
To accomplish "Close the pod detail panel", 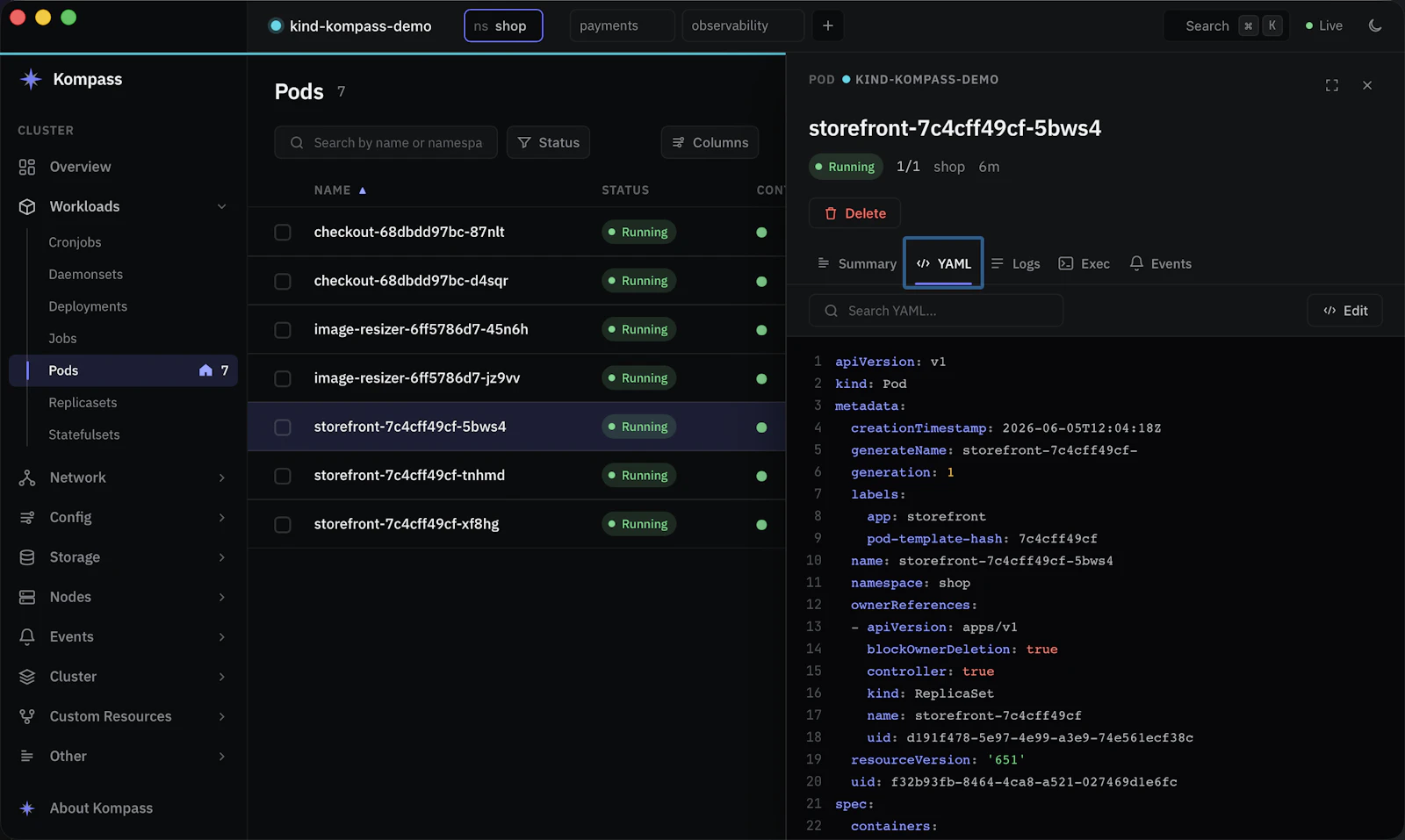I will coord(1367,85).
